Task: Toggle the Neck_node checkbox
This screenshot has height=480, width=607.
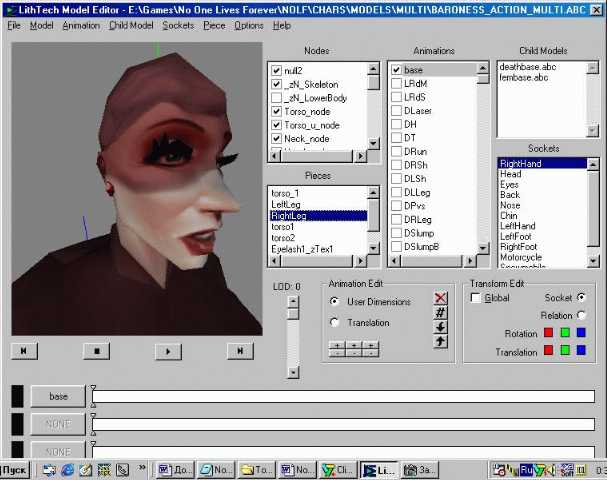Action: (276, 139)
